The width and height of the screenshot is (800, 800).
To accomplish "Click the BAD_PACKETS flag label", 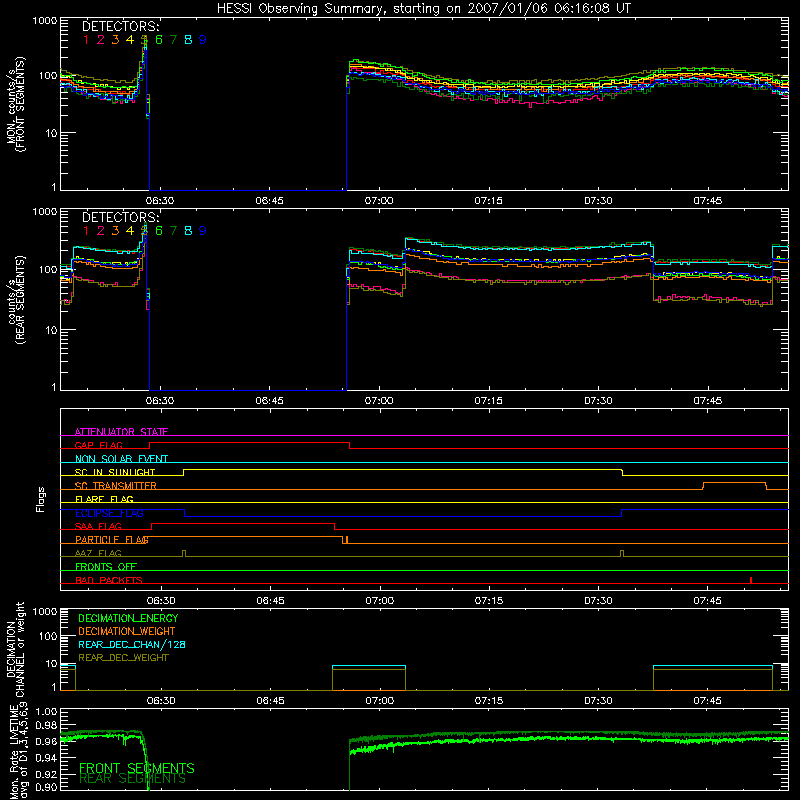I will point(109,580).
